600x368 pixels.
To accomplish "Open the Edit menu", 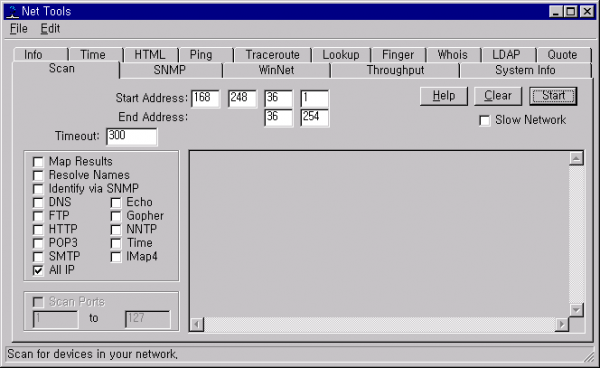I will (50, 29).
